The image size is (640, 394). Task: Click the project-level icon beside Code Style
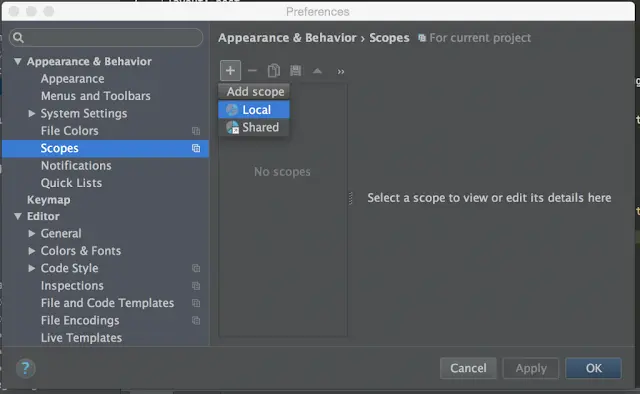196,268
